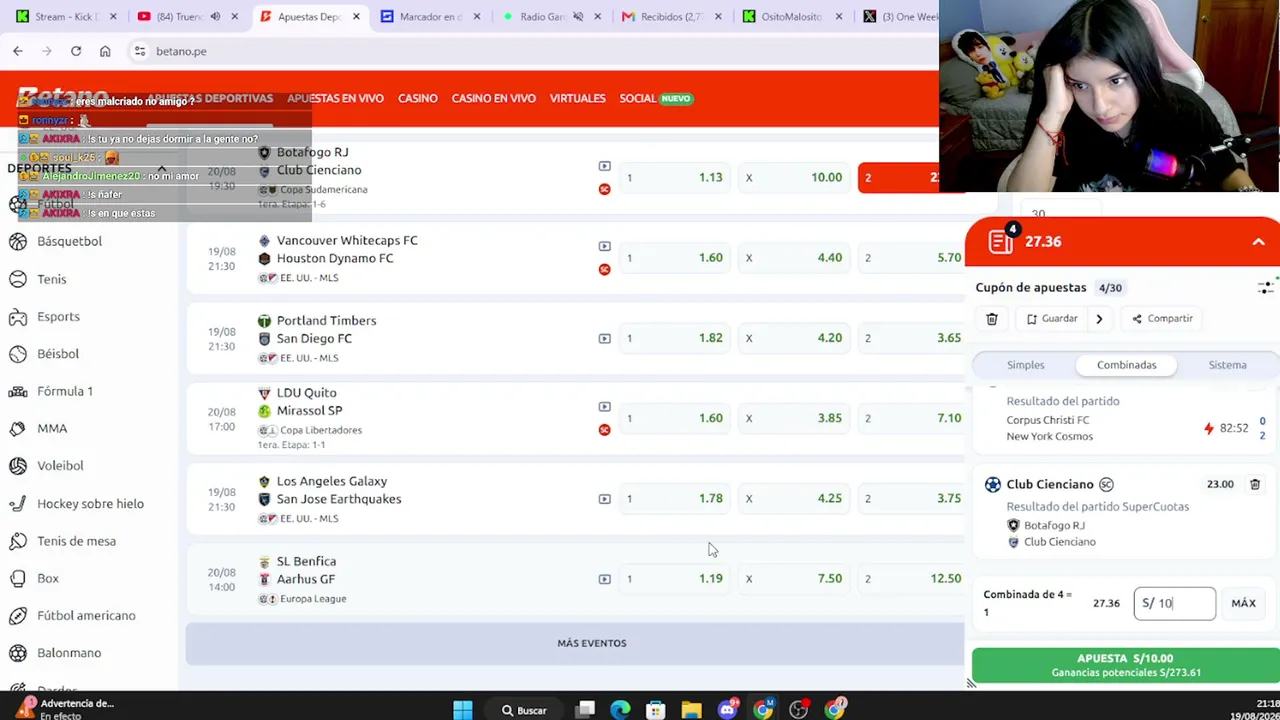1280x720 pixels.
Task: Expand the Guardar options arrow
Action: (x=1099, y=319)
